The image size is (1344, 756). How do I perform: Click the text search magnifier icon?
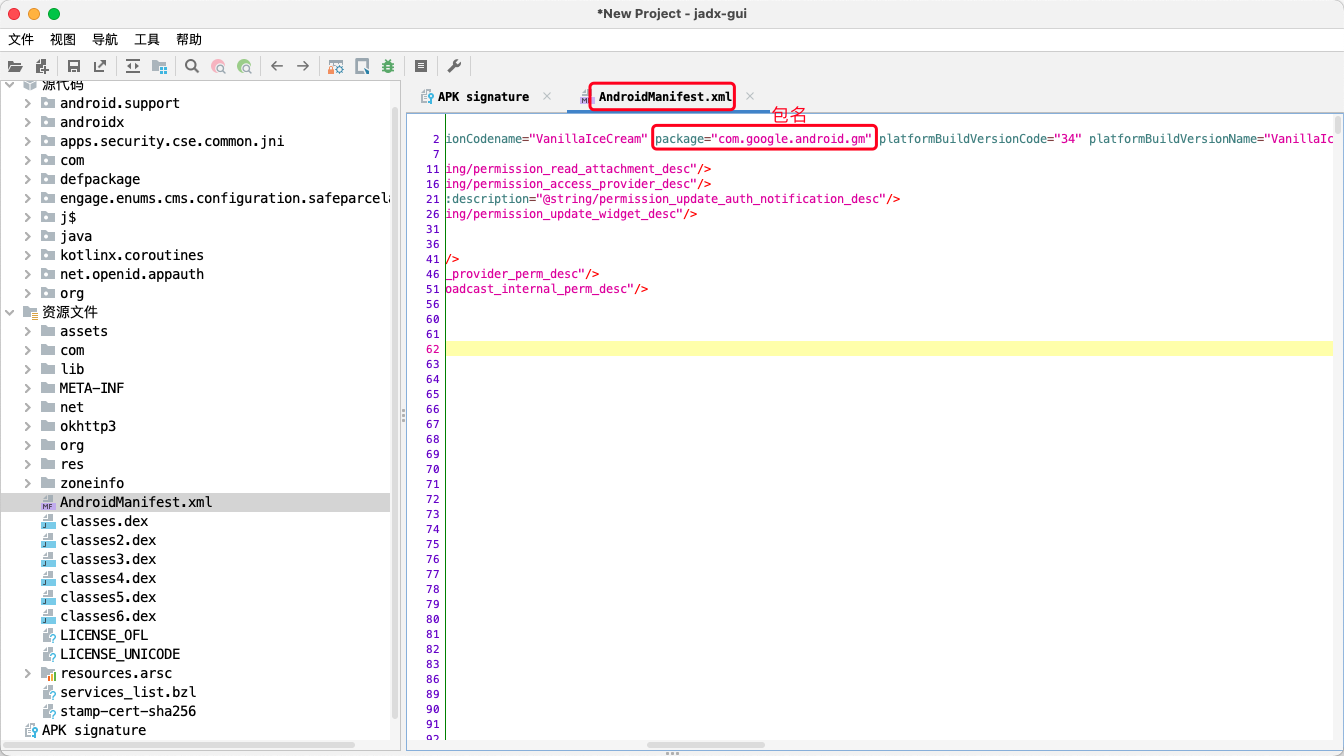coord(192,66)
